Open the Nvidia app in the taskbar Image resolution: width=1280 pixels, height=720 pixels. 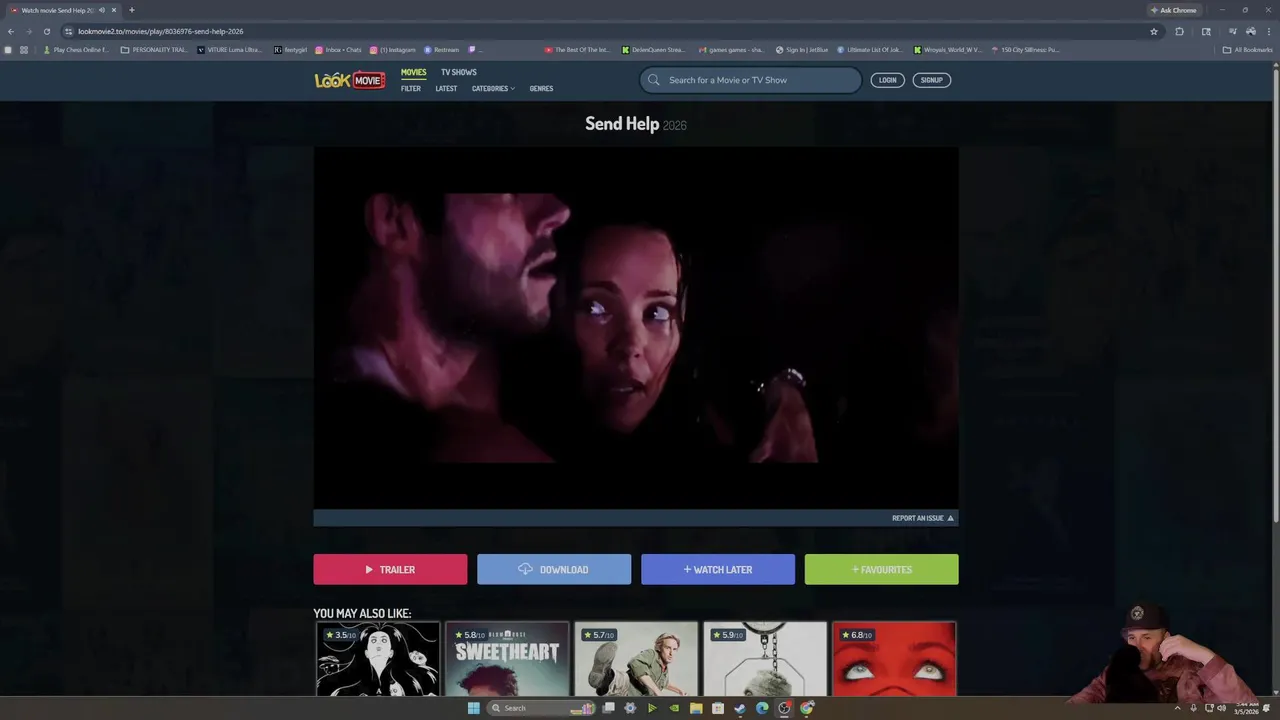pyautogui.click(x=674, y=708)
